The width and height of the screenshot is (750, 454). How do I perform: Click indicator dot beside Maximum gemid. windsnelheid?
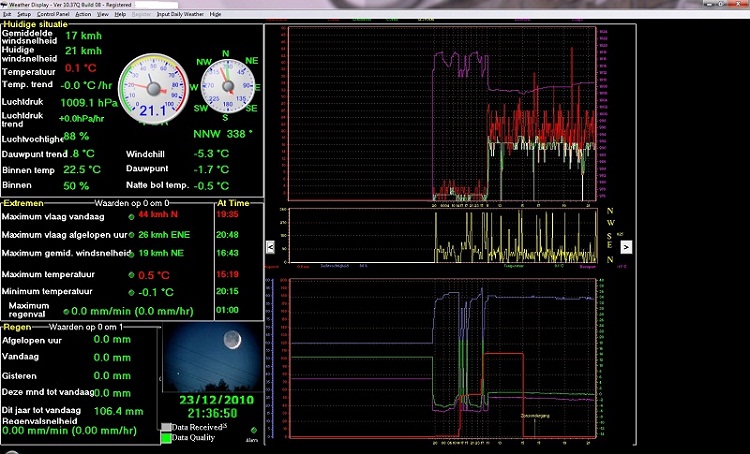[x=132, y=254]
